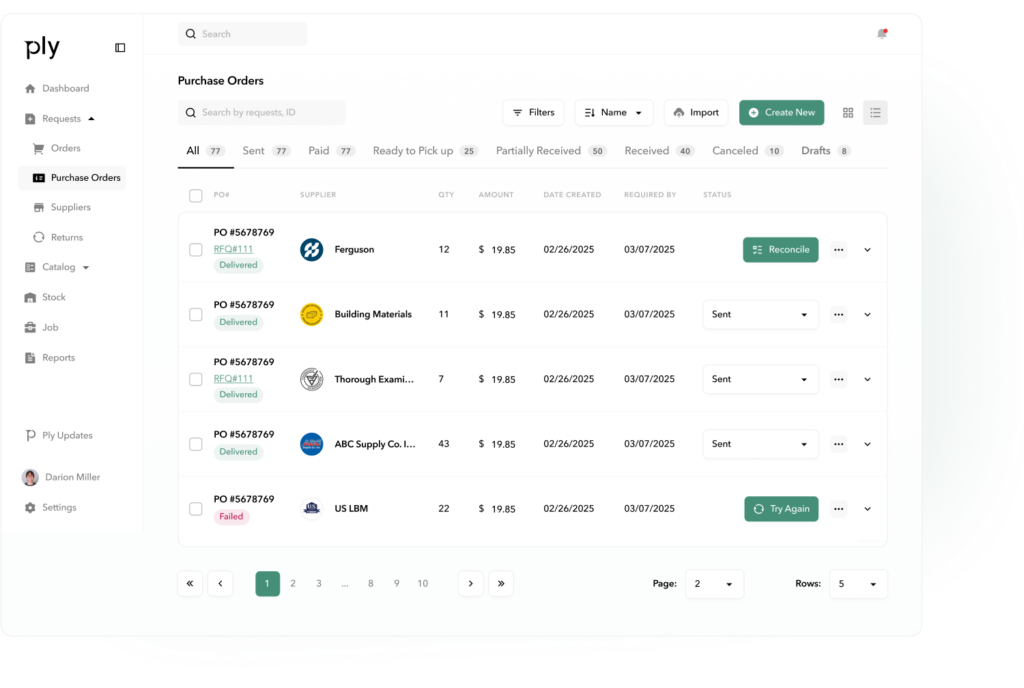Image resolution: width=1024 pixels, height=688 pixels.
Task: Go to the previous page of results
Action: 220,584
